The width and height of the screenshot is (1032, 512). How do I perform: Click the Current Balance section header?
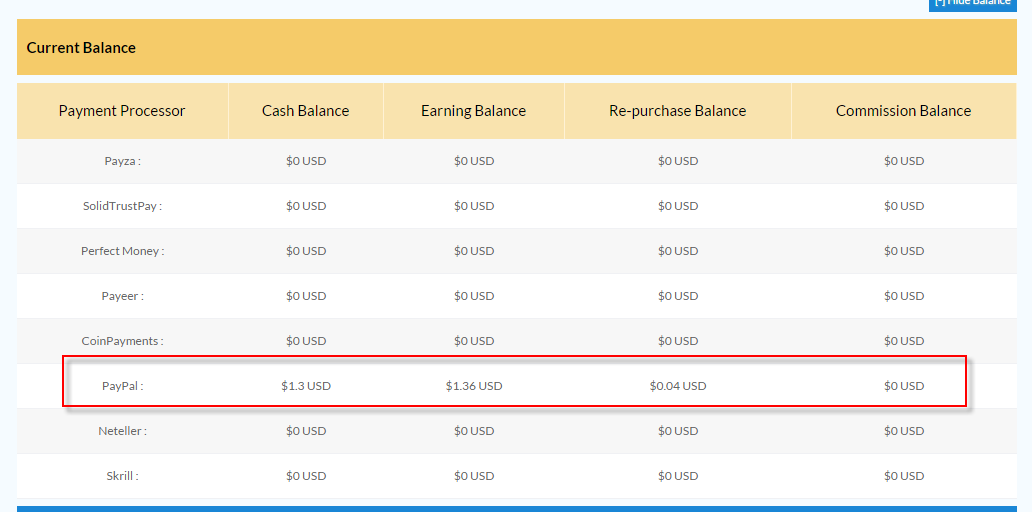coord(81,48)
